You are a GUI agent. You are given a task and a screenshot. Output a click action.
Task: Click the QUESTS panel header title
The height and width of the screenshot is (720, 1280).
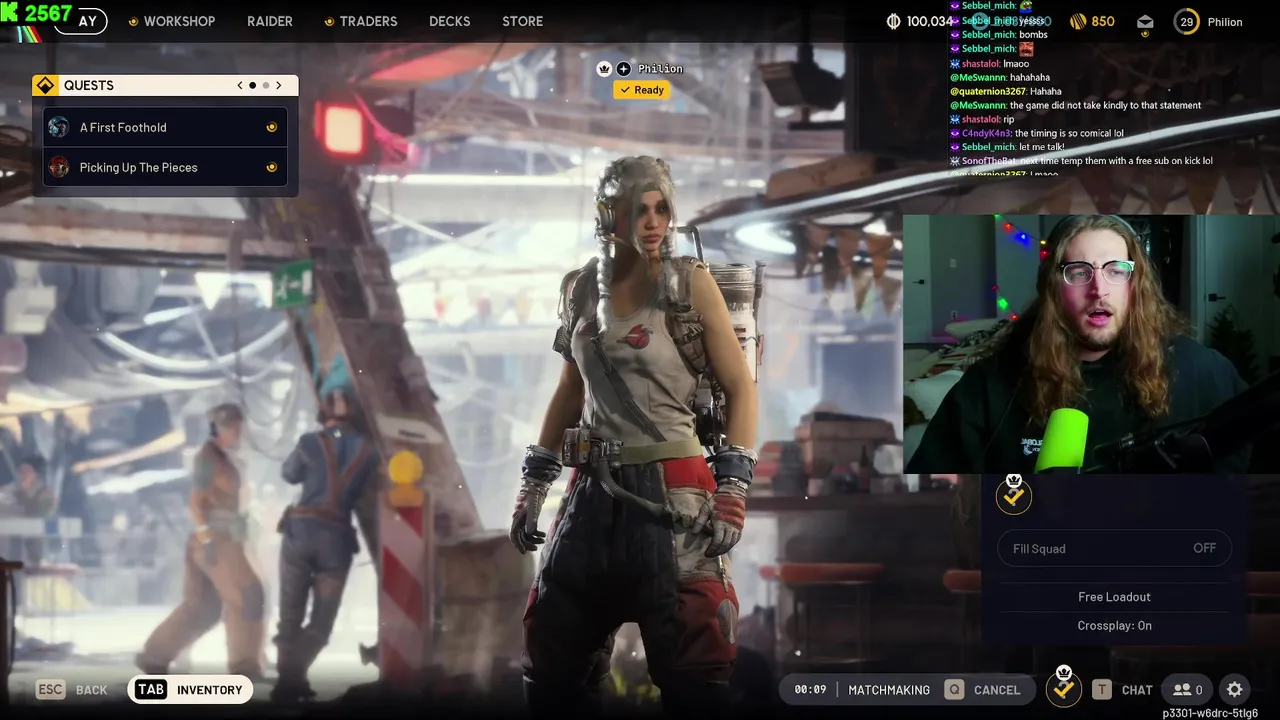[x=88, y=86]
